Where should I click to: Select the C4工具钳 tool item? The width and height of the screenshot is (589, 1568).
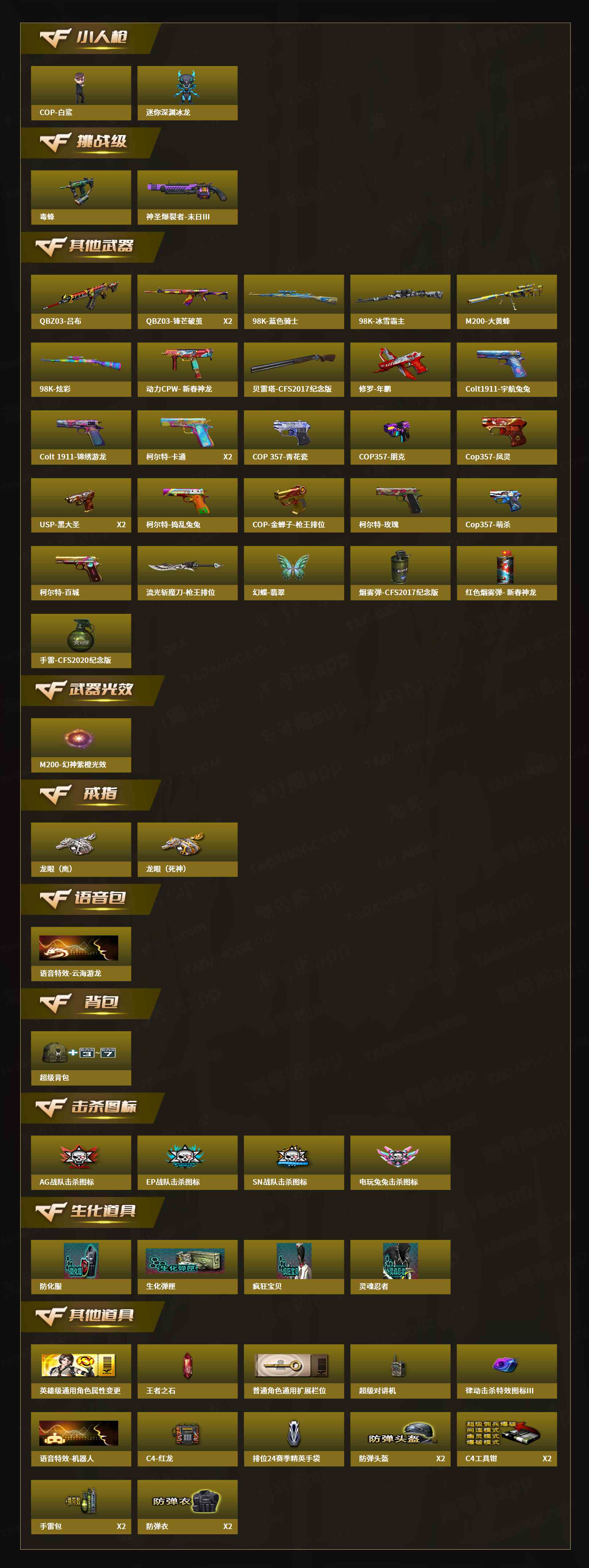pos(507,1439)
